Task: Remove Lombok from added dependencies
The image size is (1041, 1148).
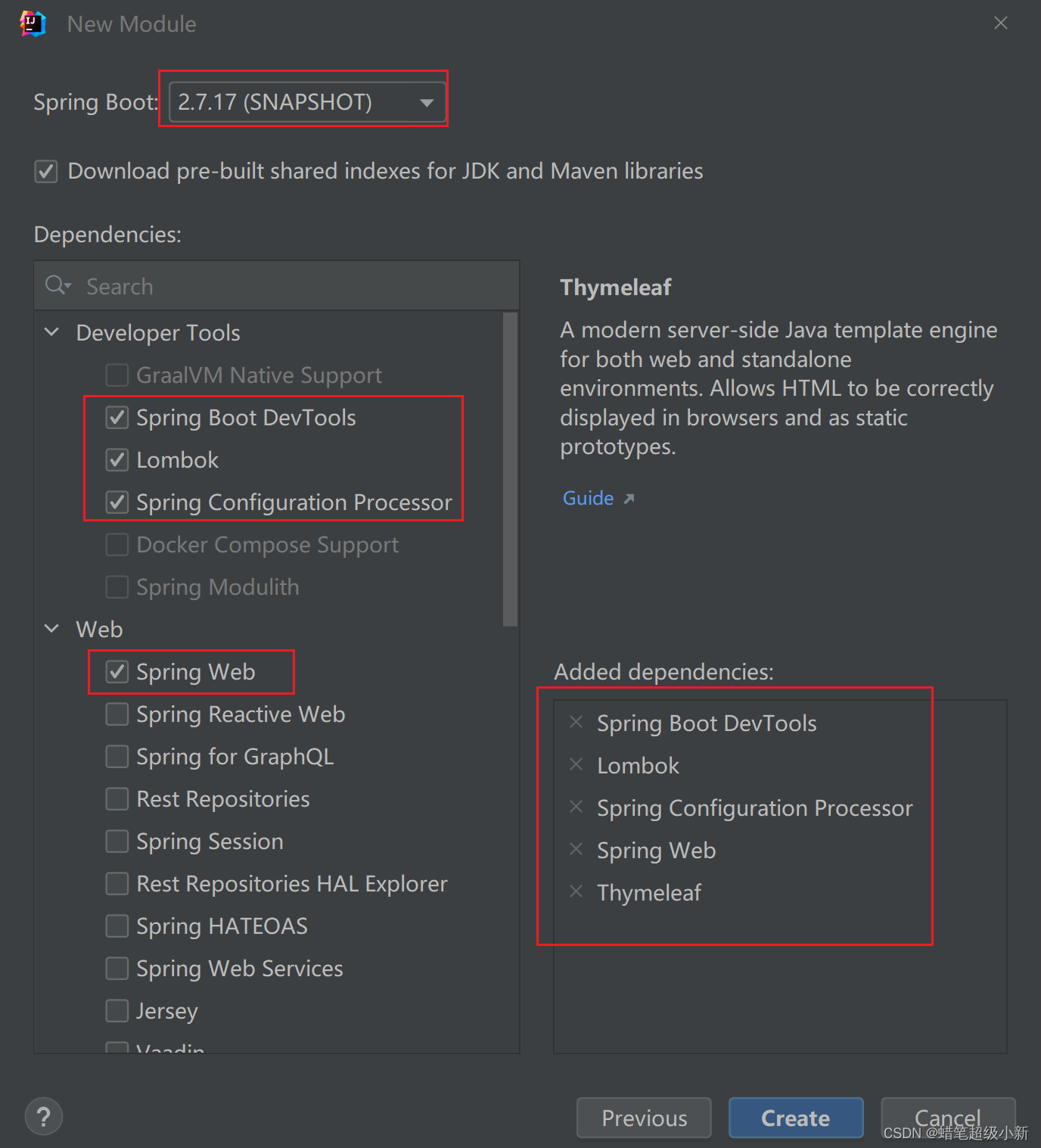Action: pyautogui.click(x=576, y=764)
